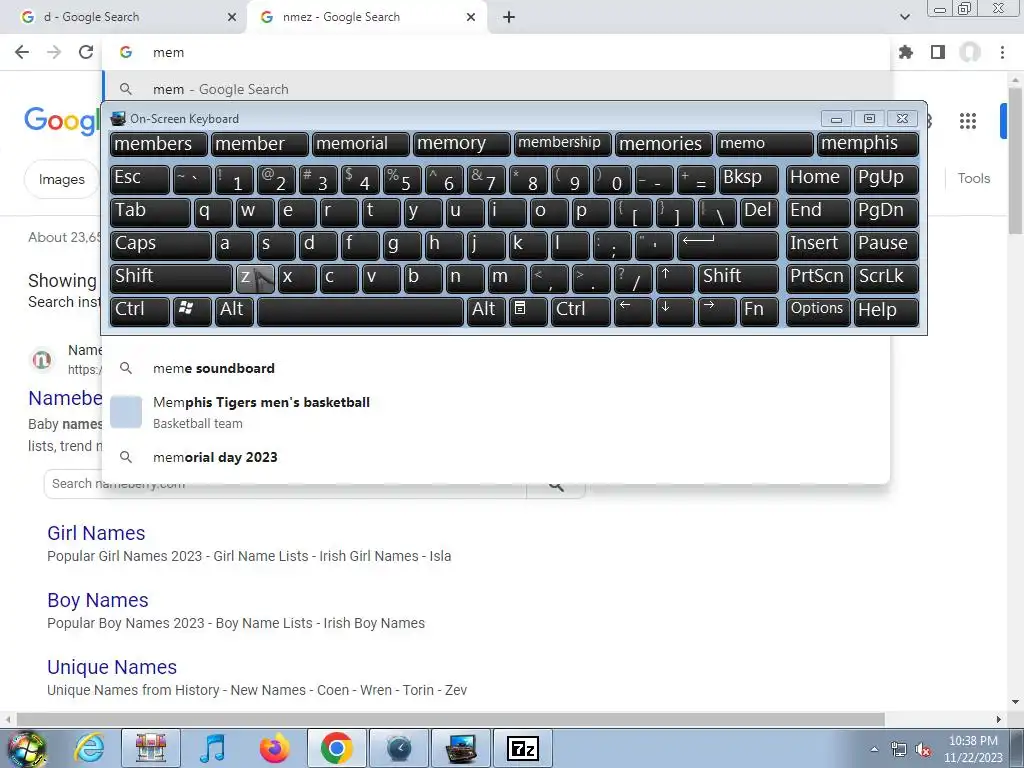Tap the Enter key on the on-screen keyboard

click(x=728, y=245)
